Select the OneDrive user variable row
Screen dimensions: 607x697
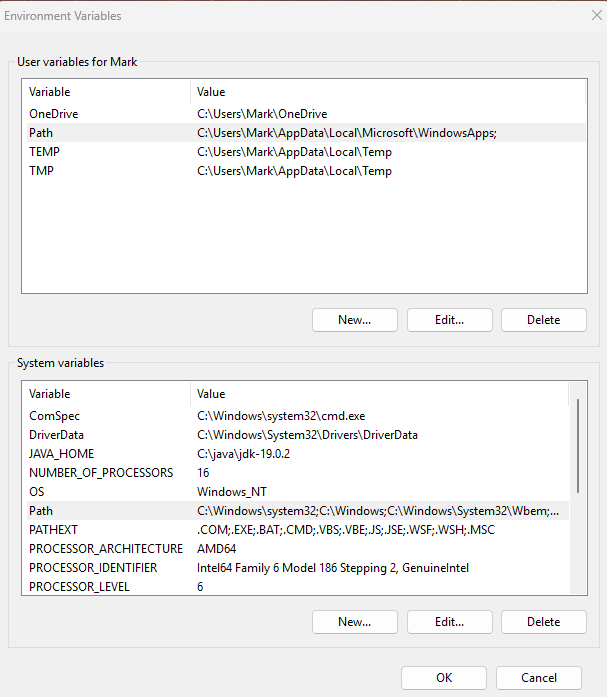click(54, 114)
